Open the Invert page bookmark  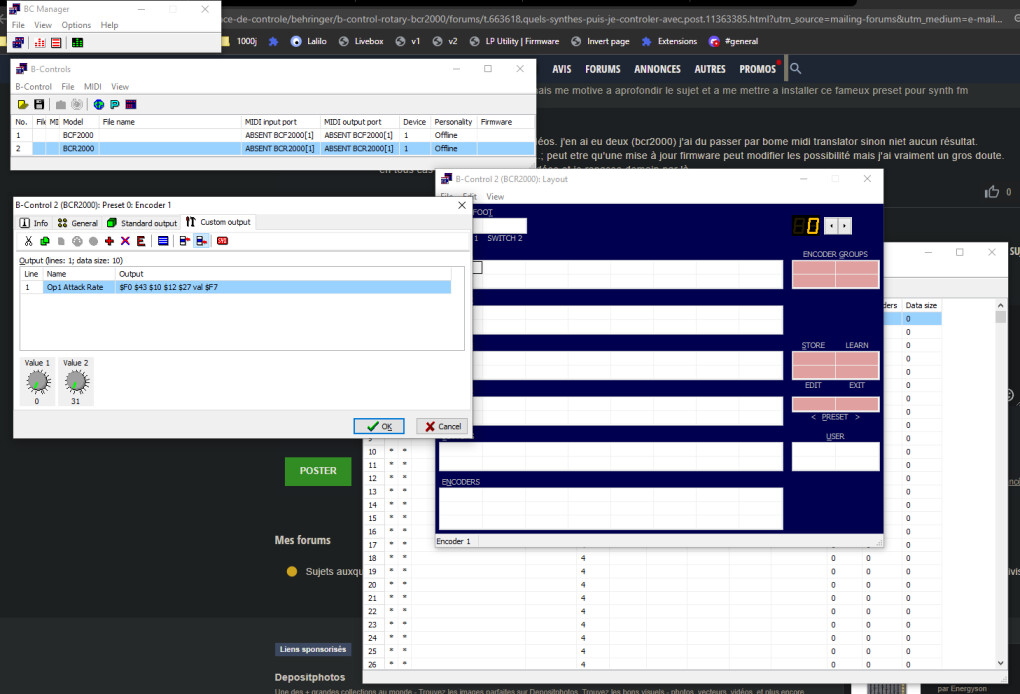[600, 41]
